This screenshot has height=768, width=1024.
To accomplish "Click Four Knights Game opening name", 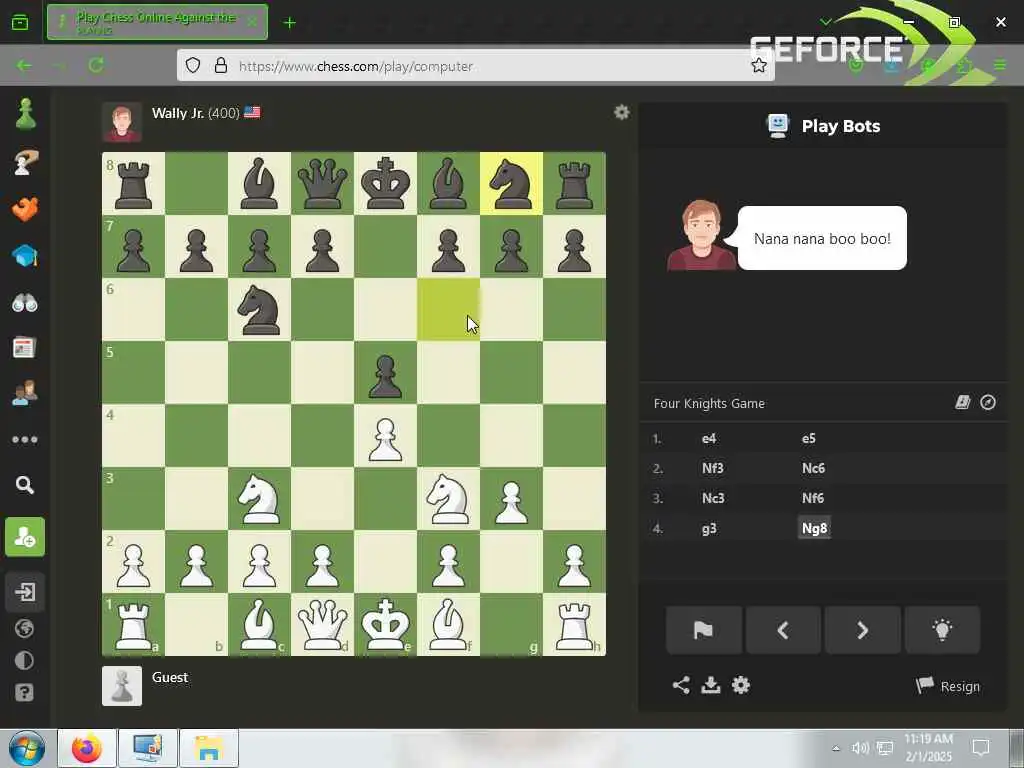I will pyautogui.click(x=709, y=404).
